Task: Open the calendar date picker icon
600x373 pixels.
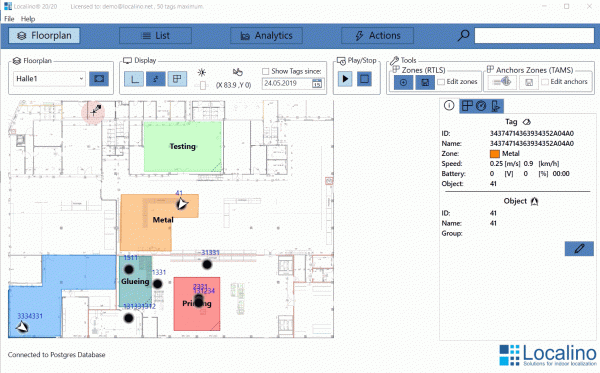Action: pyautogui.click(x=317, y=84)
